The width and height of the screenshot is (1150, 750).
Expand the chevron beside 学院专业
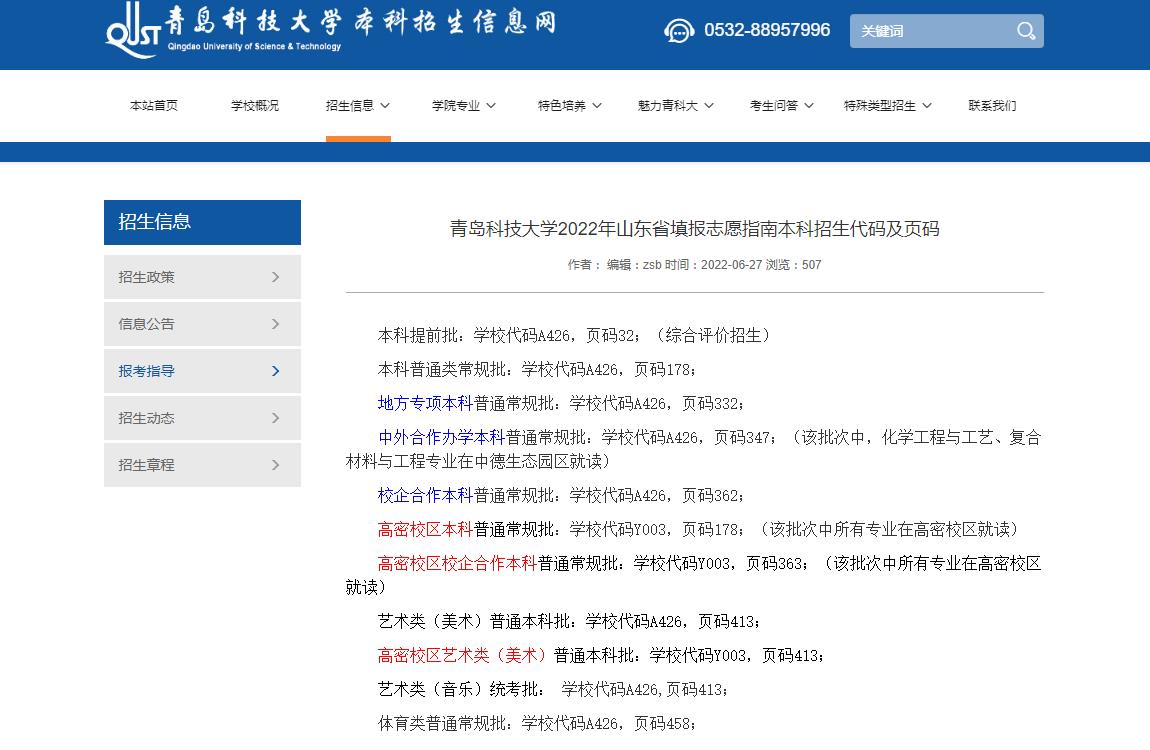[x=491, y=106]
